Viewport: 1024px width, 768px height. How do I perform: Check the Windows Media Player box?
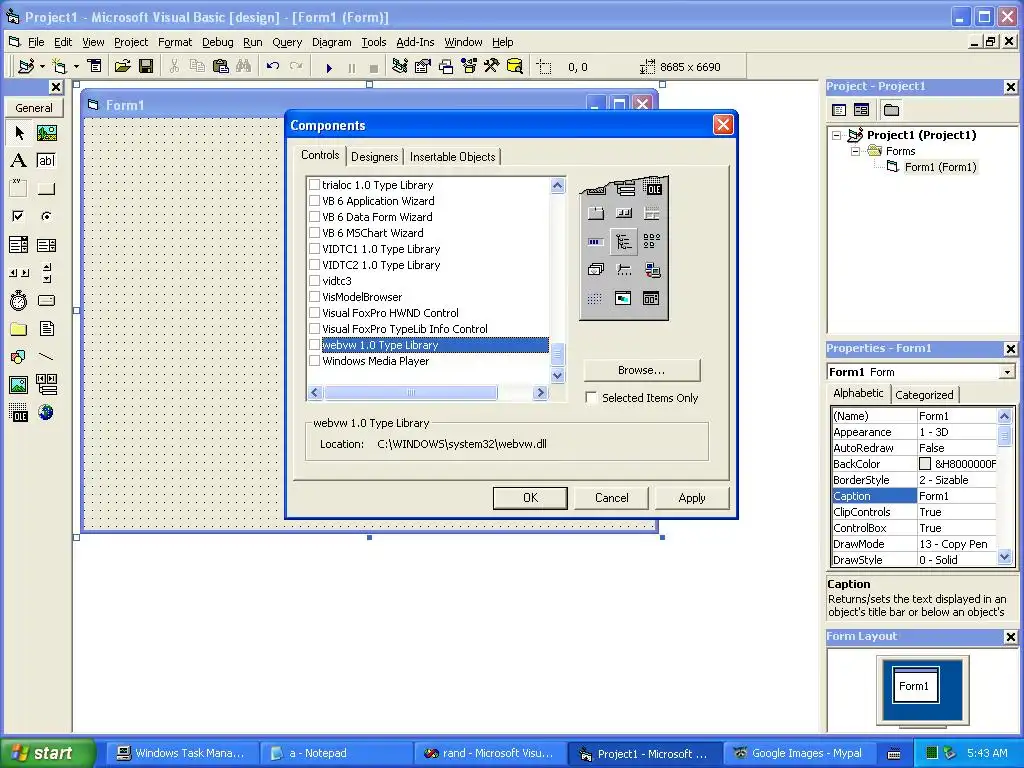(x=315, y=360)
